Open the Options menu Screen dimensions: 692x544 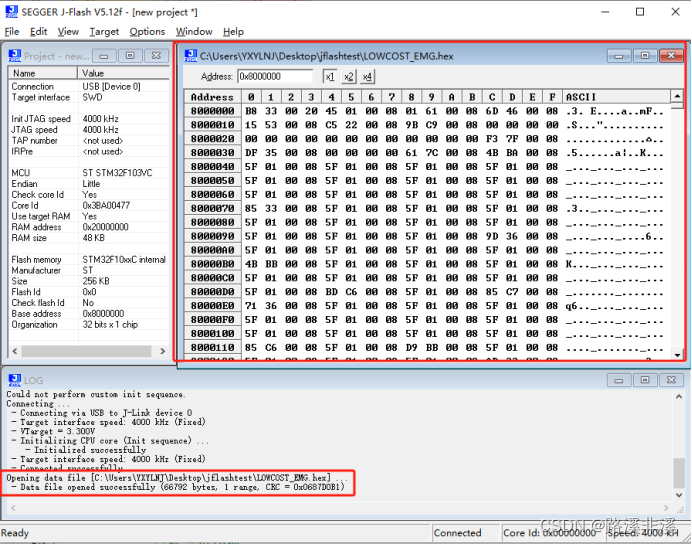pyautogui.click(x=147, y=32)
